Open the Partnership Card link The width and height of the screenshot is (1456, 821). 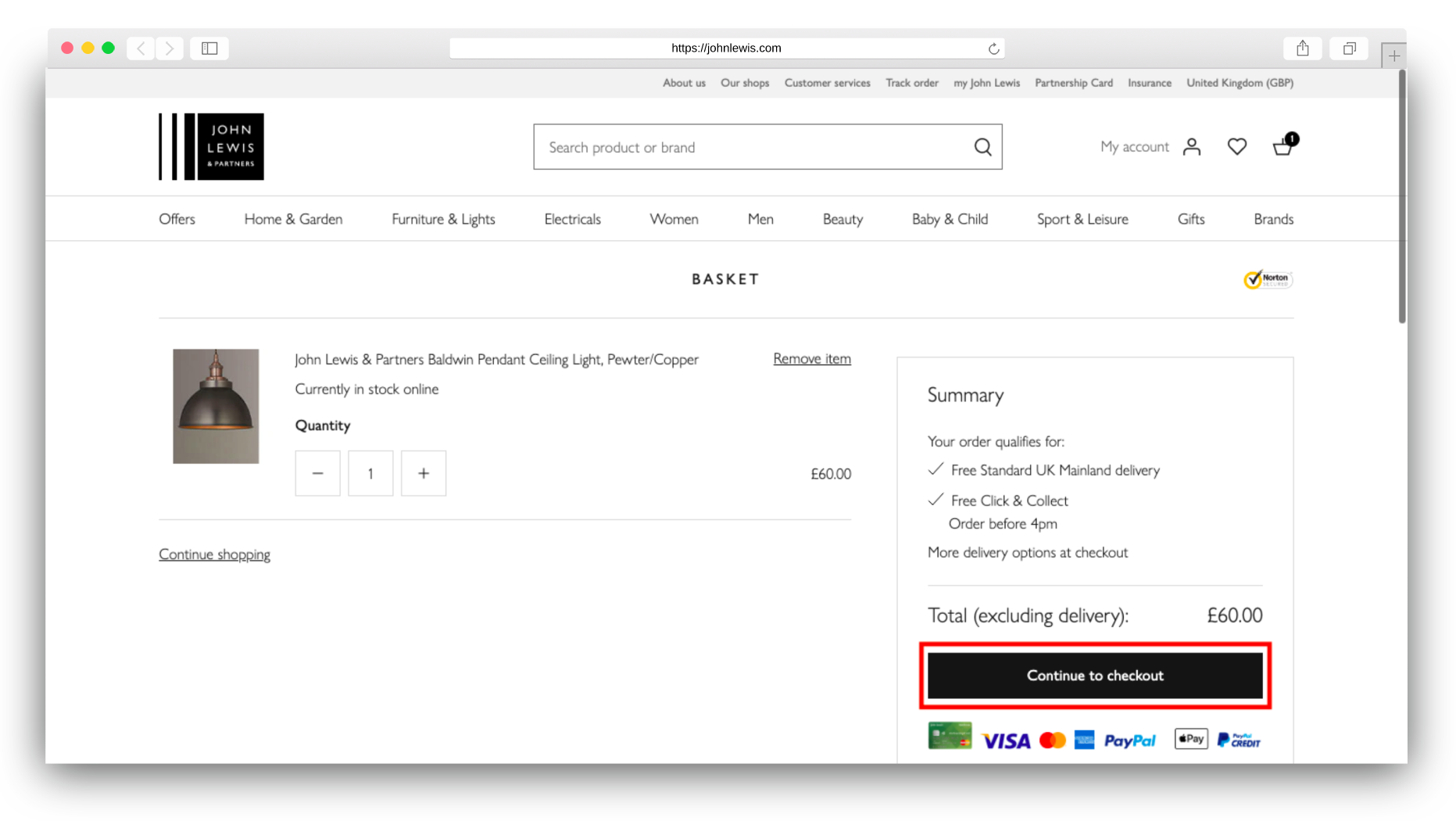[1074, 83]
